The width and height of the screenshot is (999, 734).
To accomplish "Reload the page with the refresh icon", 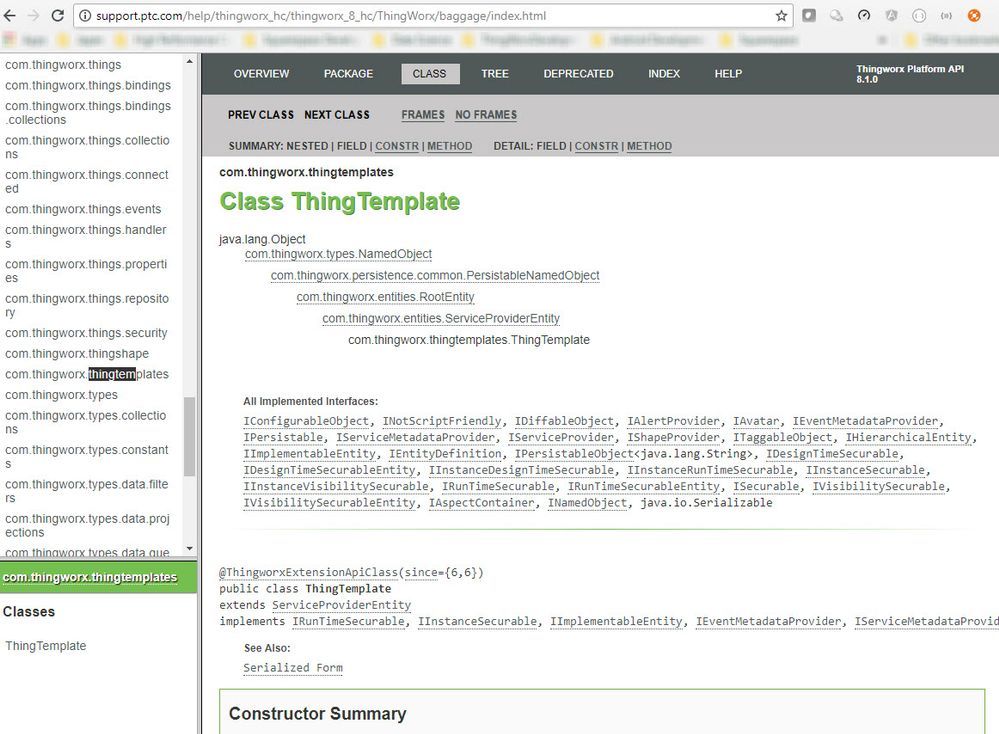I will (x=57, y=15).
